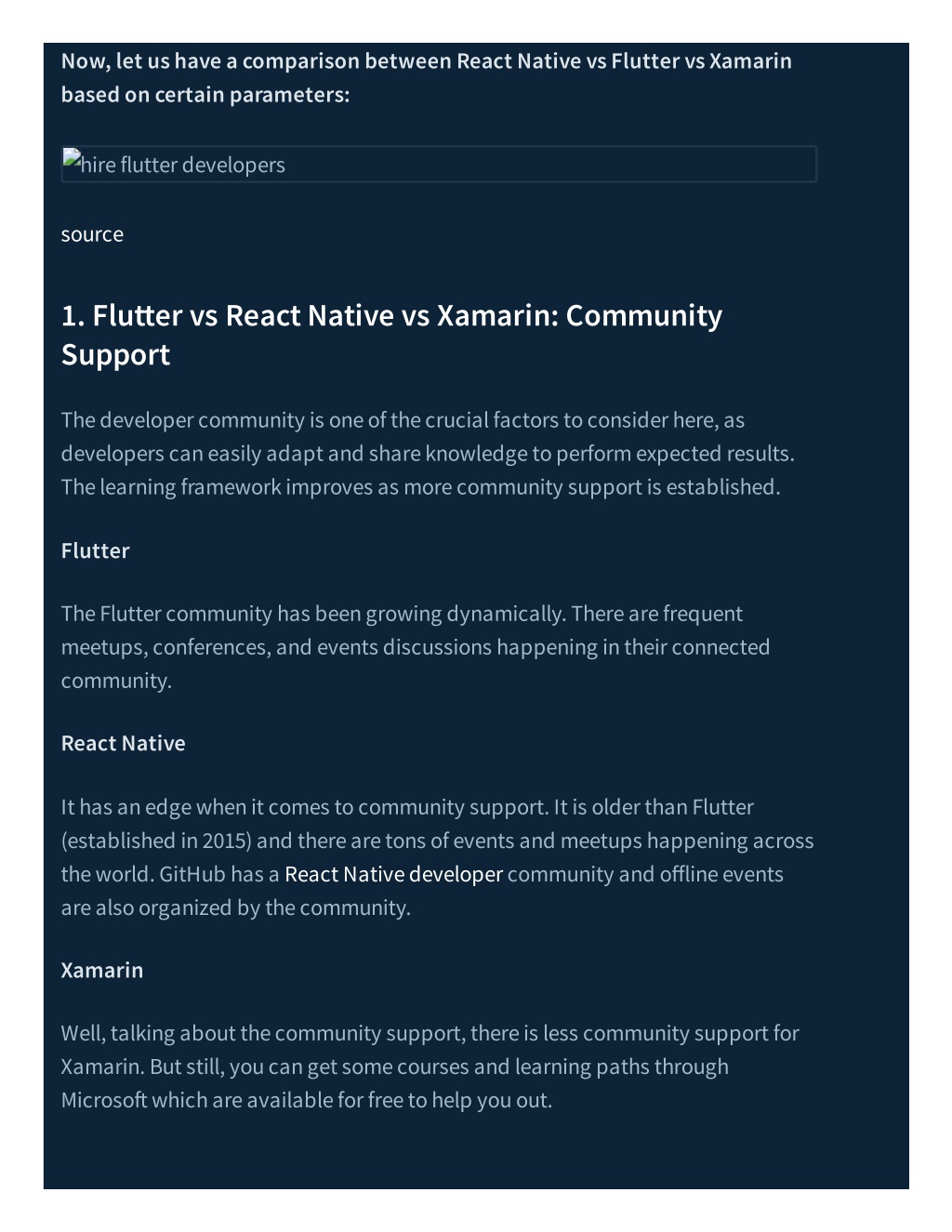Screen dimensions: 952x1232
Task: Click the paragraph starting 'The Flutter community has been'
Action: (x=416, y=647)
